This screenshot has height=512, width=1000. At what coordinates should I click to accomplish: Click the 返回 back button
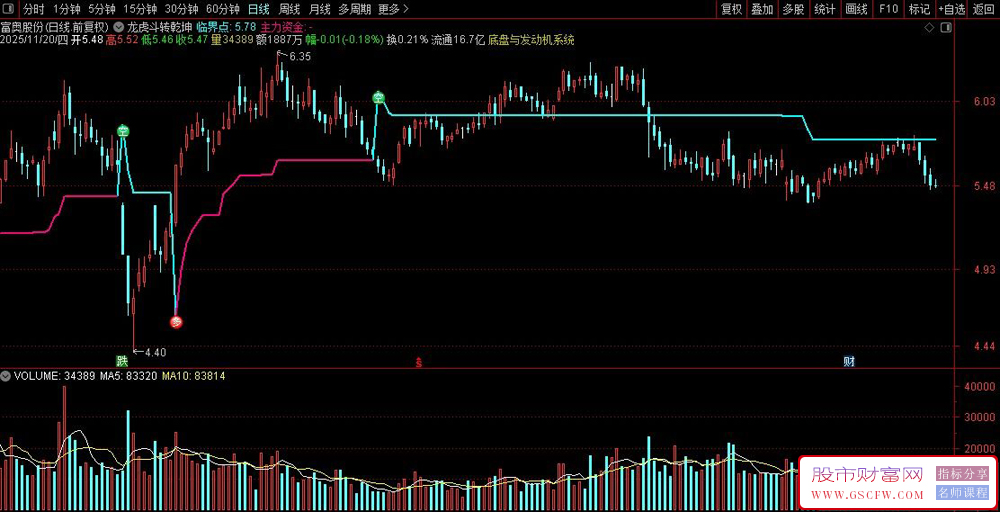pos(983,9)
